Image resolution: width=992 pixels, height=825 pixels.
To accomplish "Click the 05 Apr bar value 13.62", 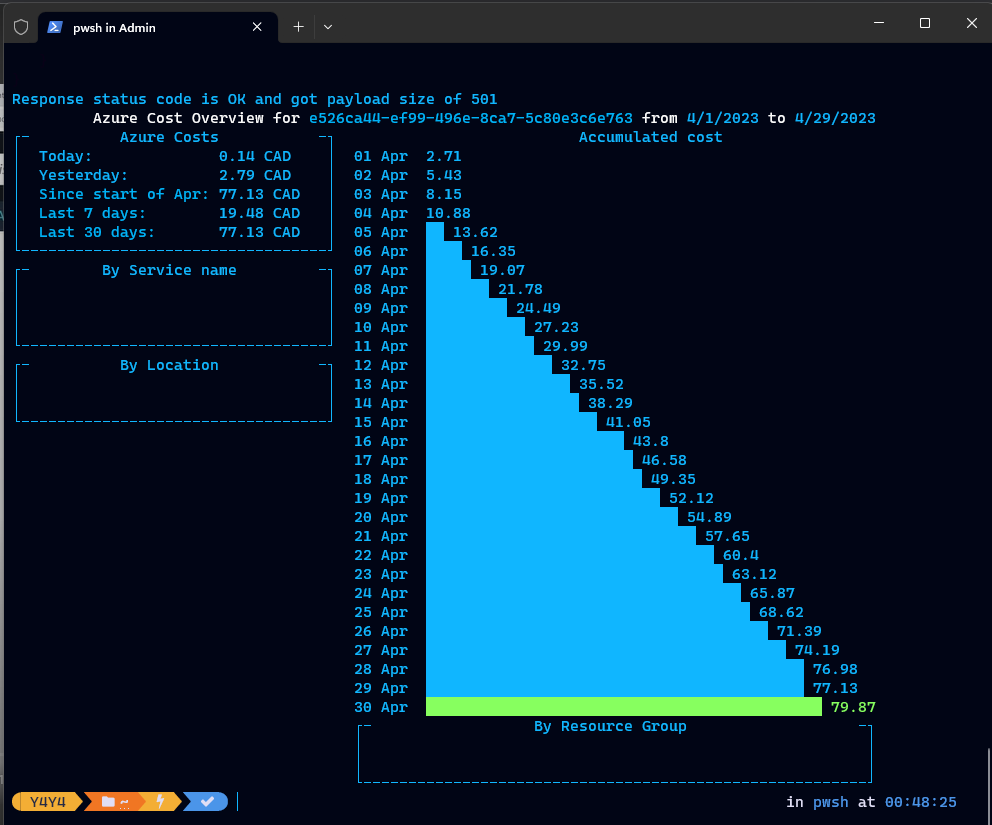I will point(475,232).
